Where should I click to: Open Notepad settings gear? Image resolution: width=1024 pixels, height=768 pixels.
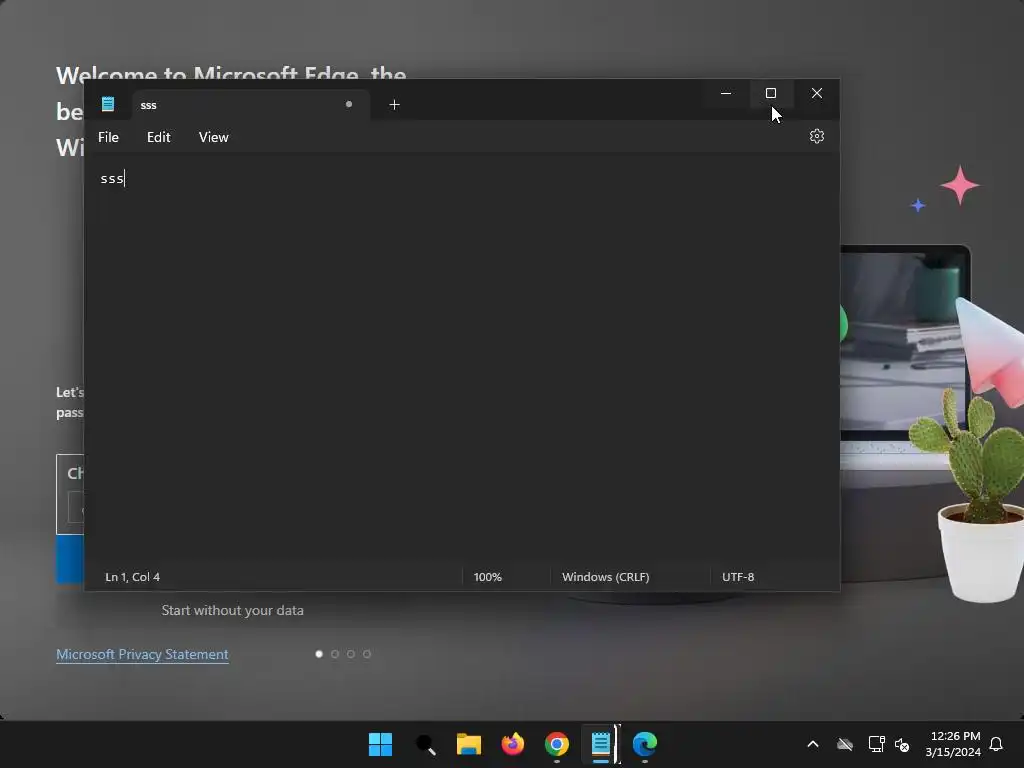point(816,136)
